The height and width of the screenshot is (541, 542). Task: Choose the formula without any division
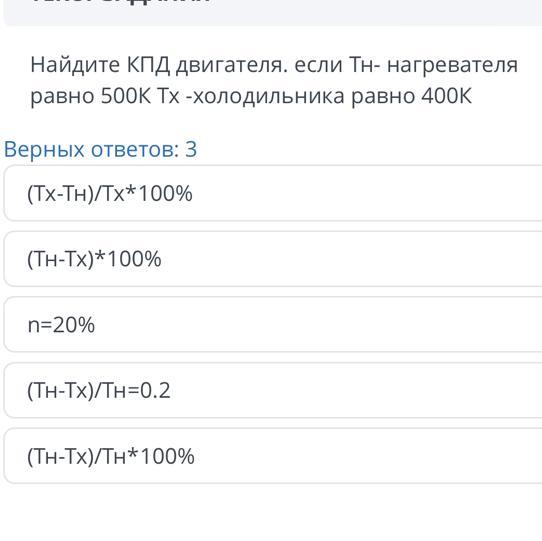click(x=273, y=259)
